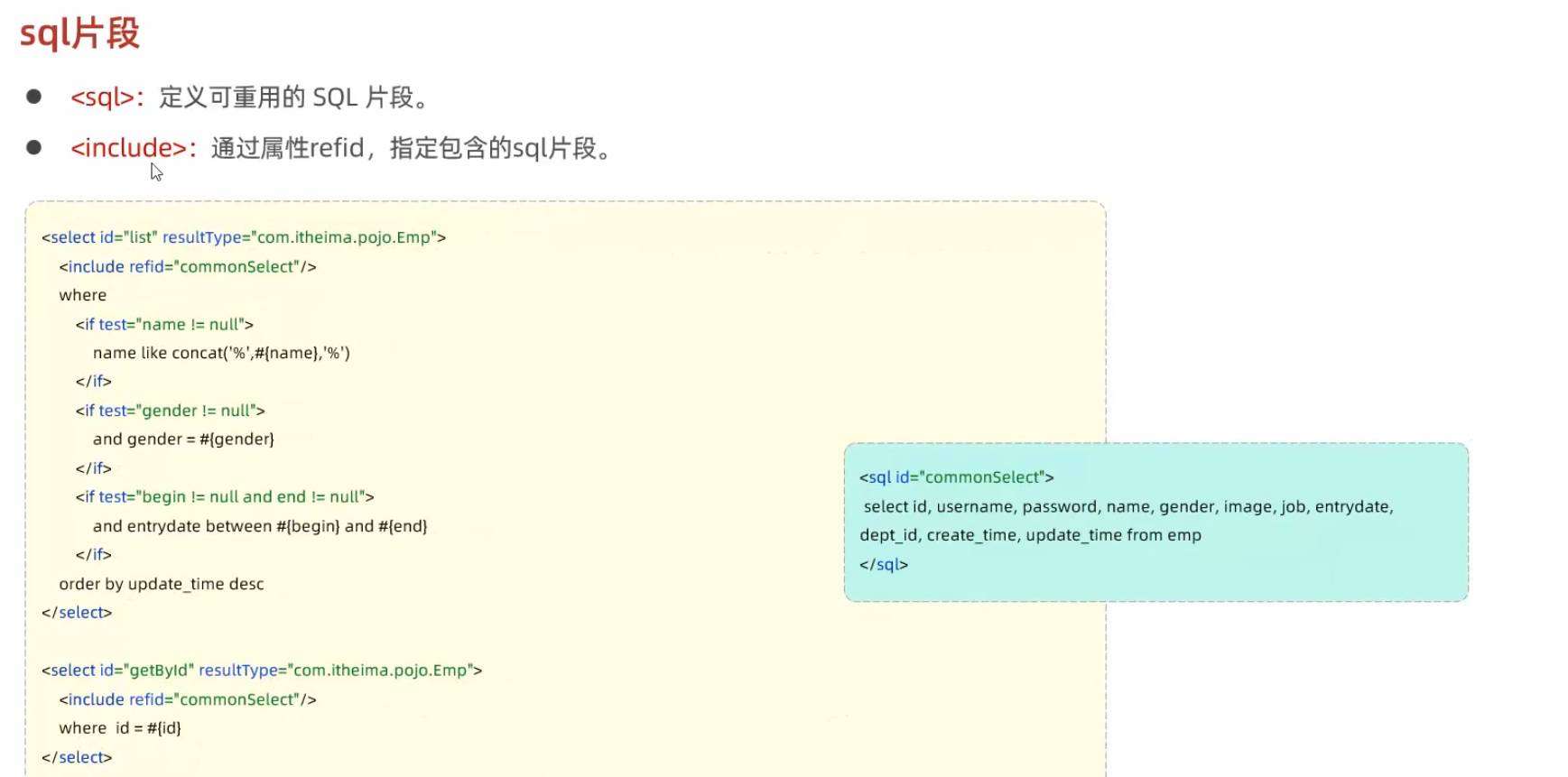Click 'and gender = #{gender}' line
The height and width of the screenshot is (777, 1568).
(x=183, y=439)
